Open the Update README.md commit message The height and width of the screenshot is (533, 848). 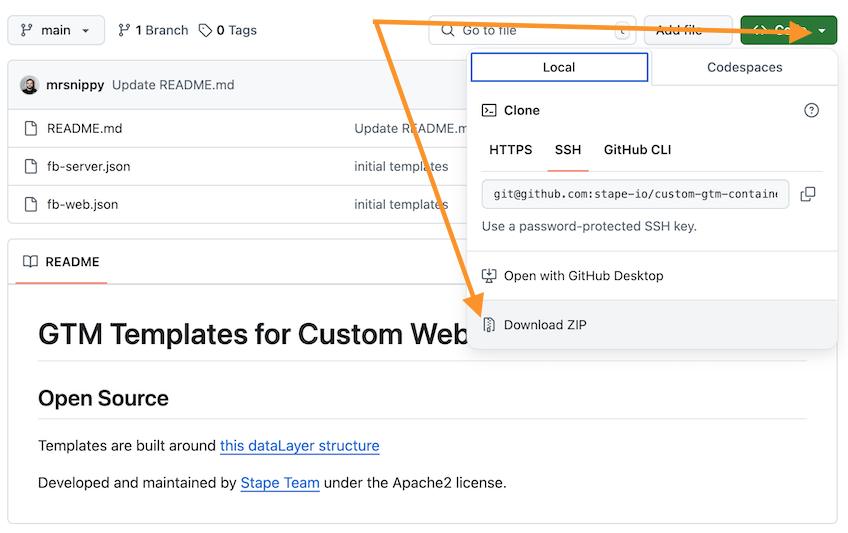click(173, 85)
